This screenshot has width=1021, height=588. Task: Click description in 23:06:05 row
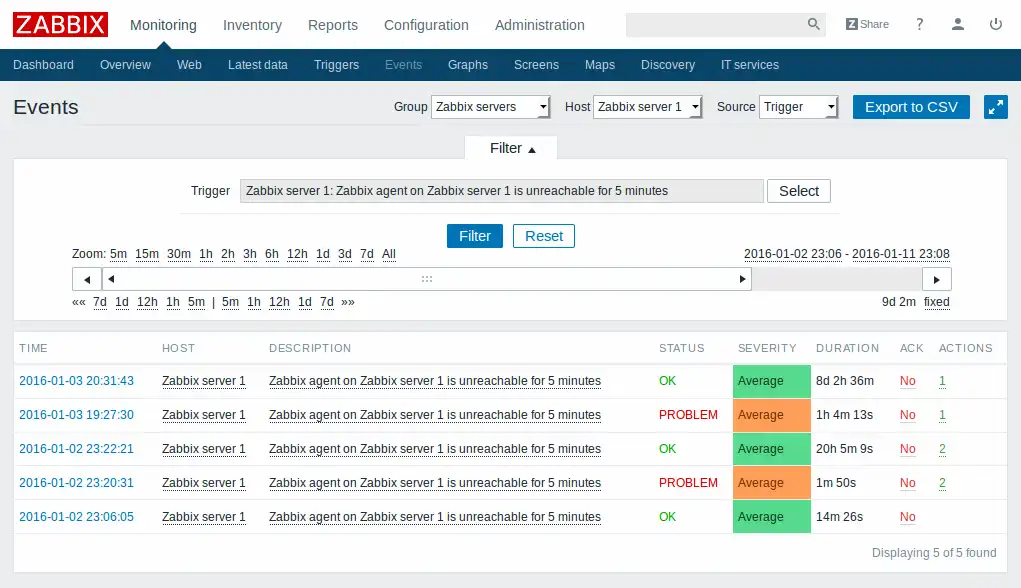click(x=435, y=516)
